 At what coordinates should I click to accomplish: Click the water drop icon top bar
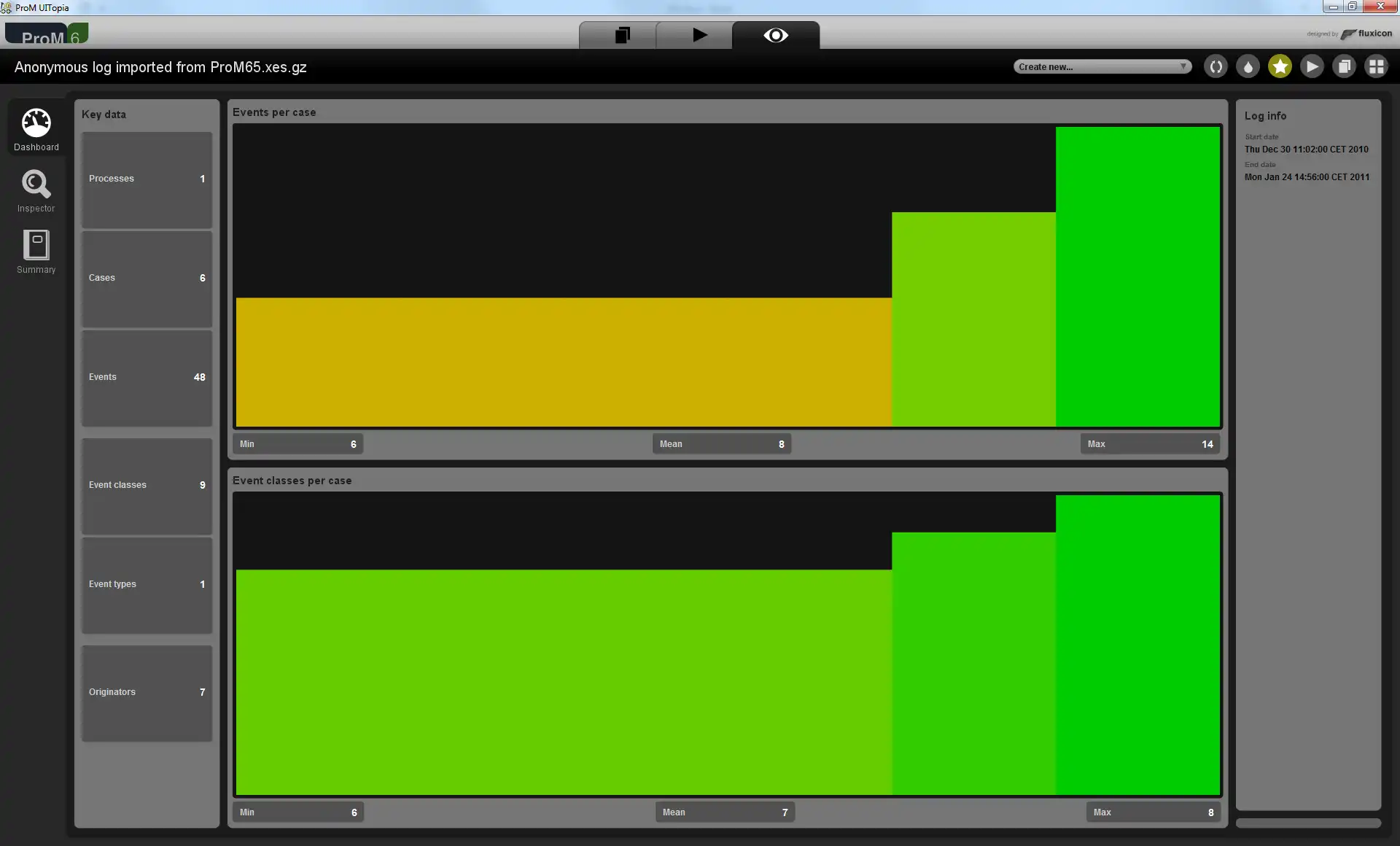1248,66
